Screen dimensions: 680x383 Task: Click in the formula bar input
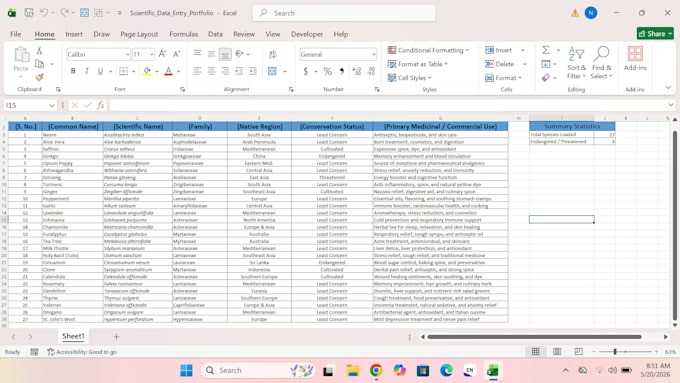click(388, 105)
